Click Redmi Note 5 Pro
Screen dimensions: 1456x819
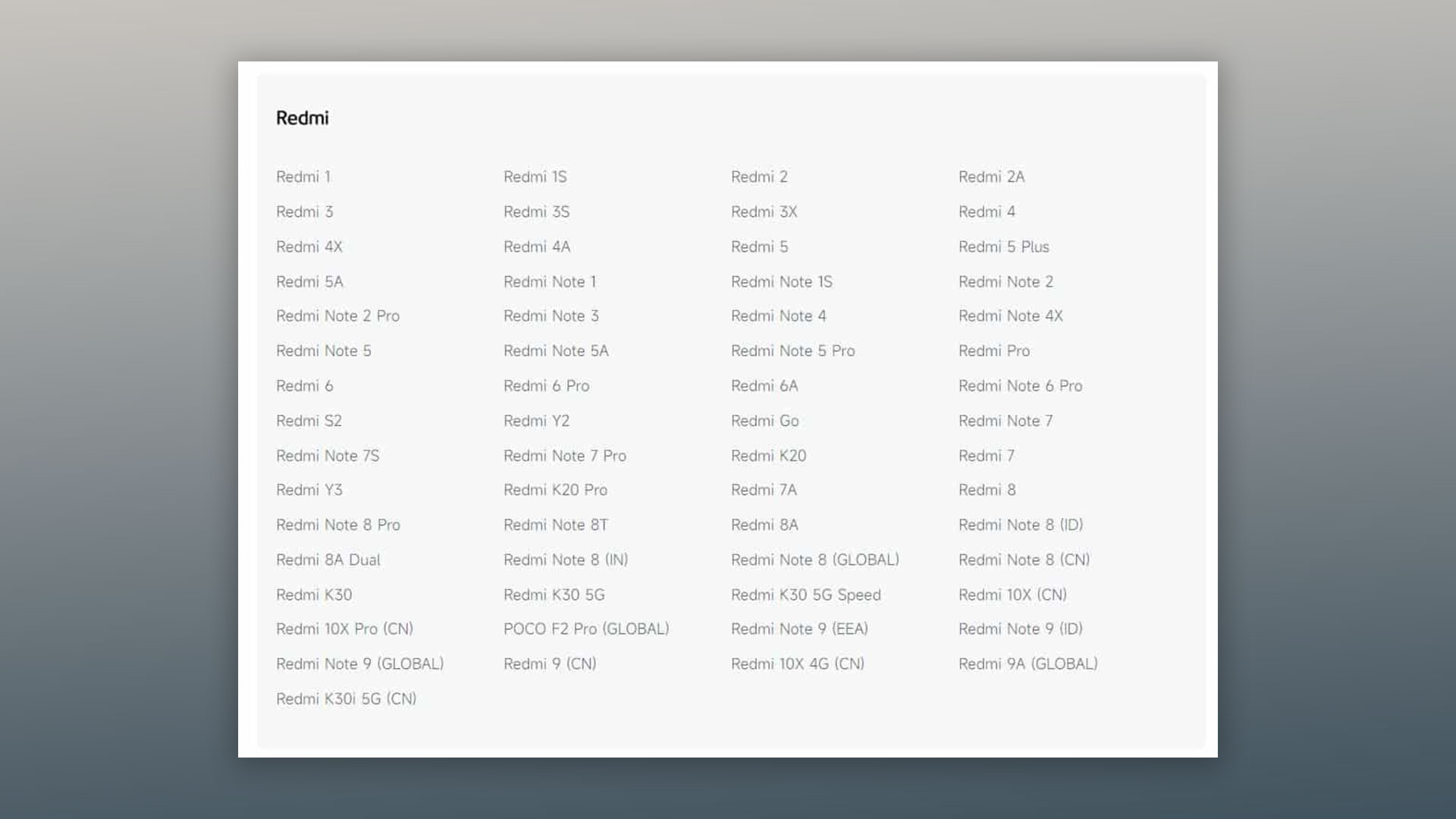(793, 350)
